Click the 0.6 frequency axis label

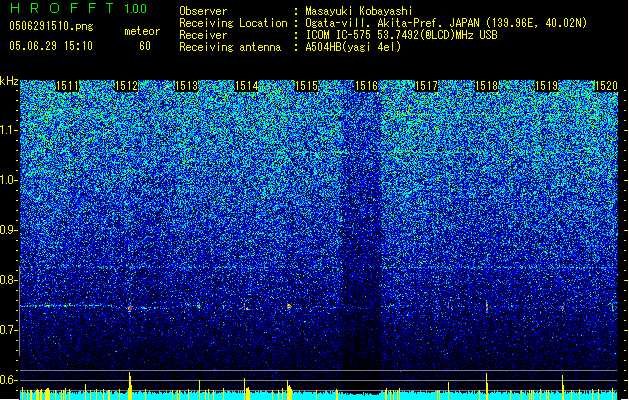click(9, 380)
